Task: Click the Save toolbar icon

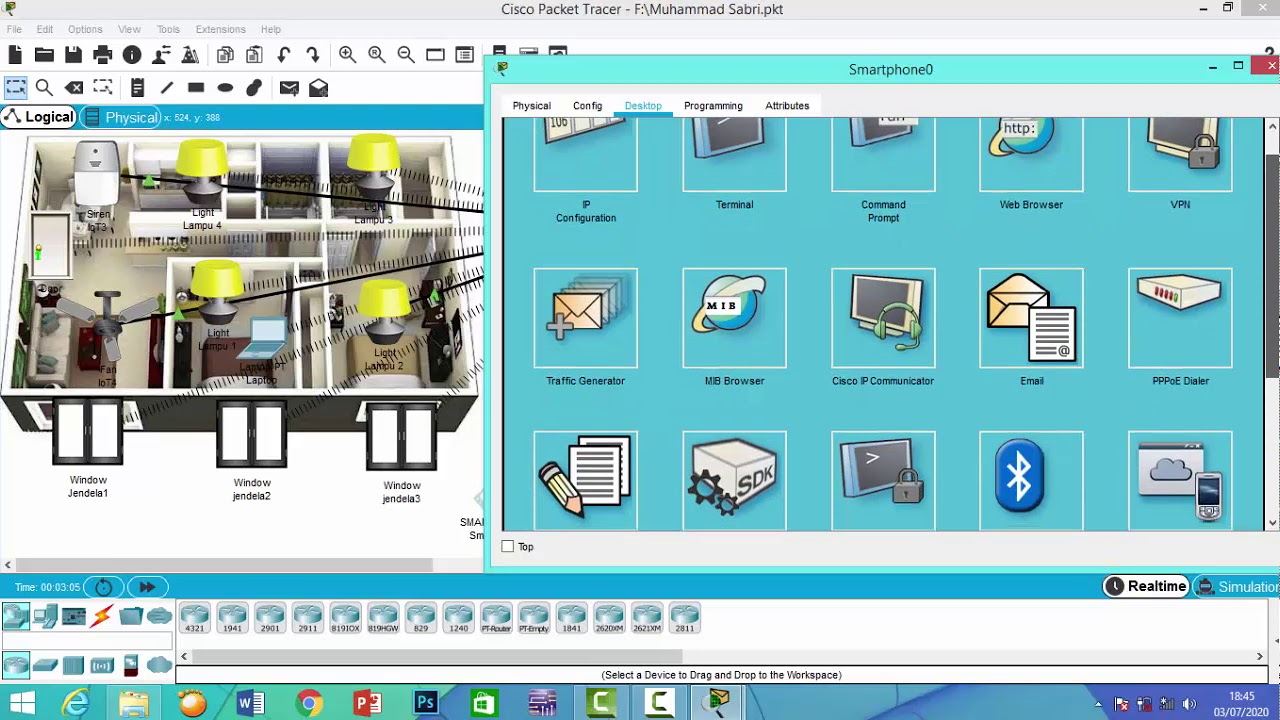Action: coord(73,55)
